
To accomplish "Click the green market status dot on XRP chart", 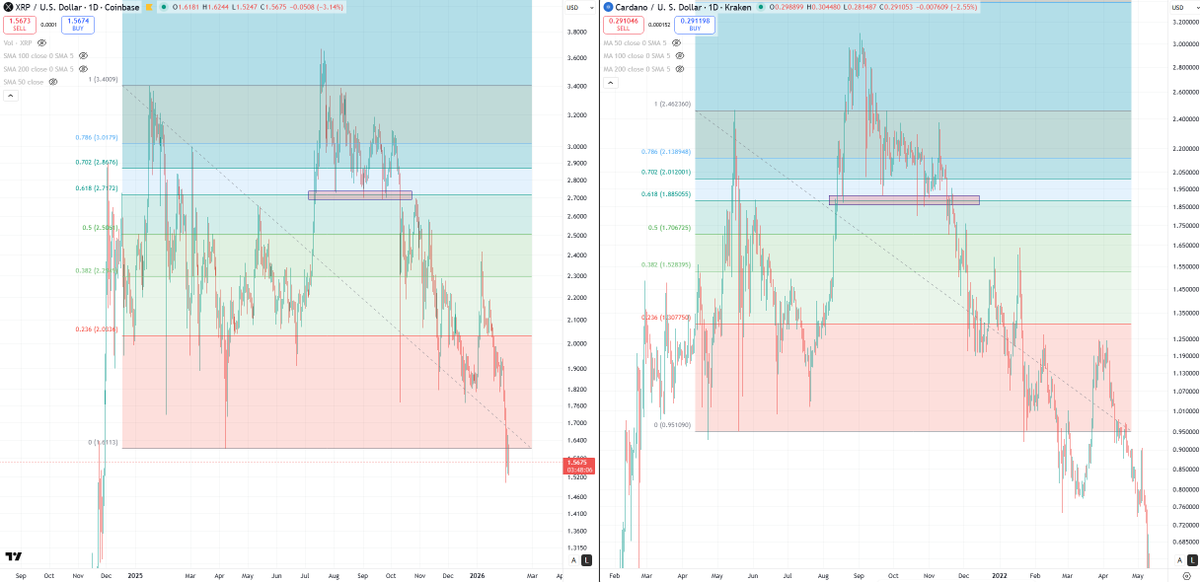I will pyautogui.click(x=162, y=7).
